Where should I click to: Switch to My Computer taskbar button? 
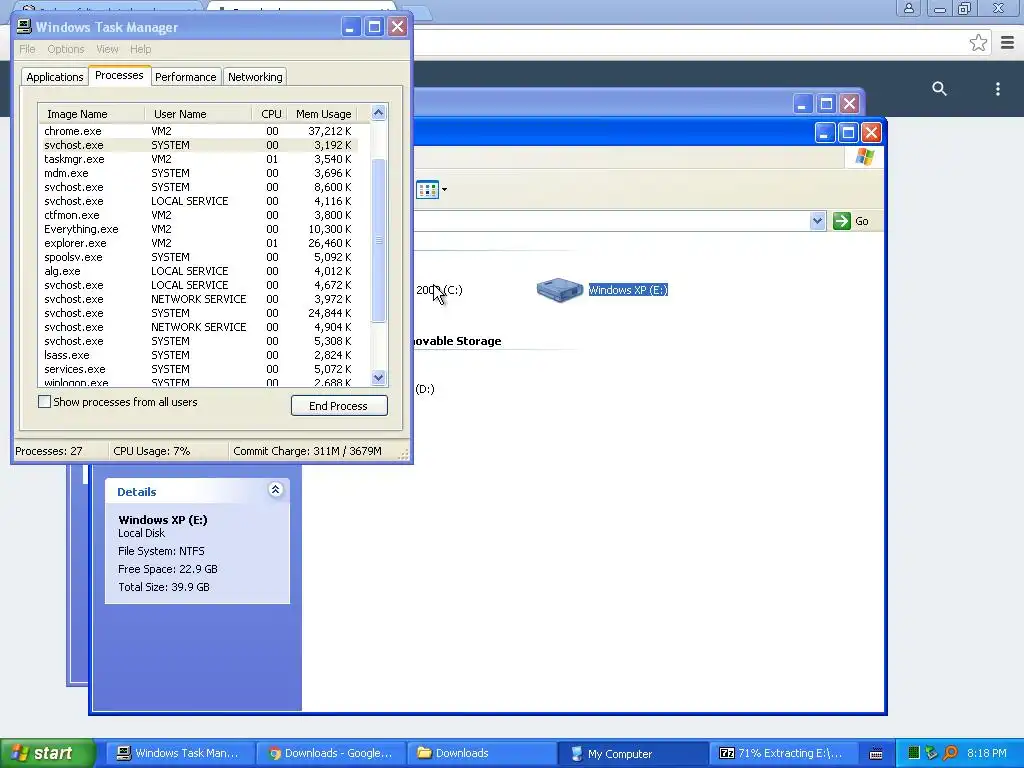[x=633, y=753]
